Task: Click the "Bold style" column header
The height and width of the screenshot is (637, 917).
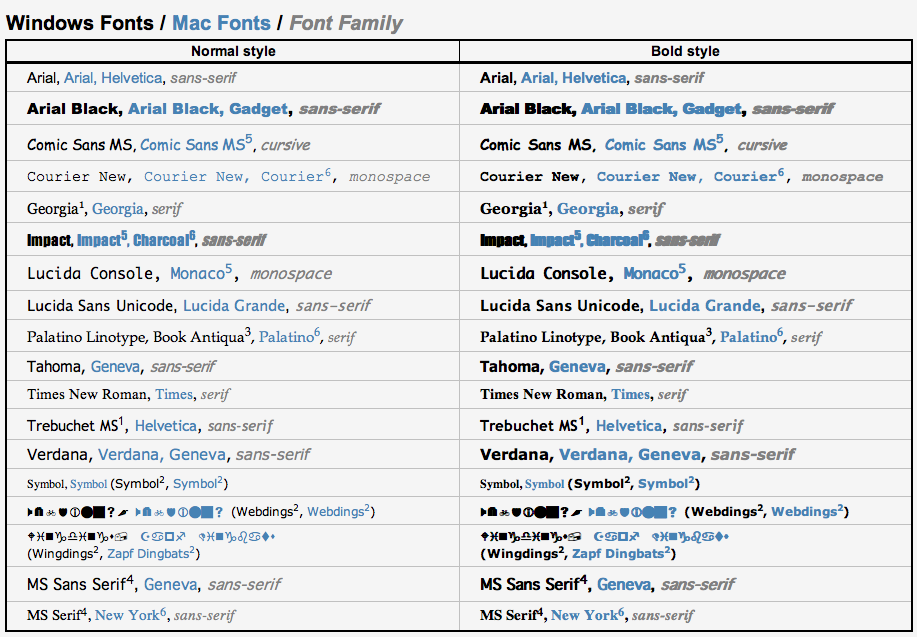Action: tap(685, 51)
